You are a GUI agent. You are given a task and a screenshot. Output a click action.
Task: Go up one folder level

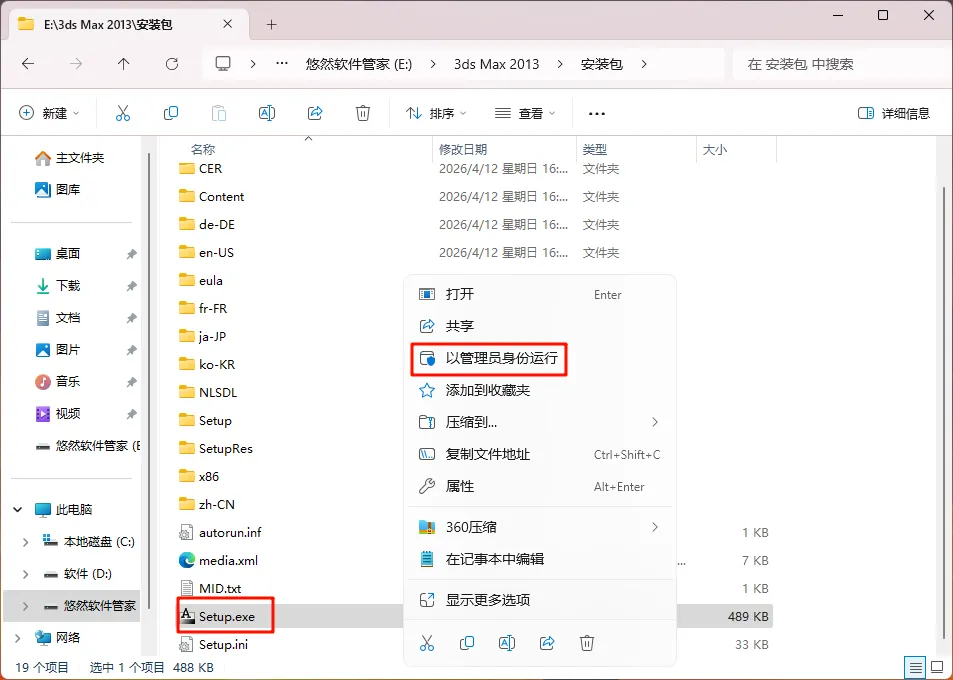[x=123, y=64]
